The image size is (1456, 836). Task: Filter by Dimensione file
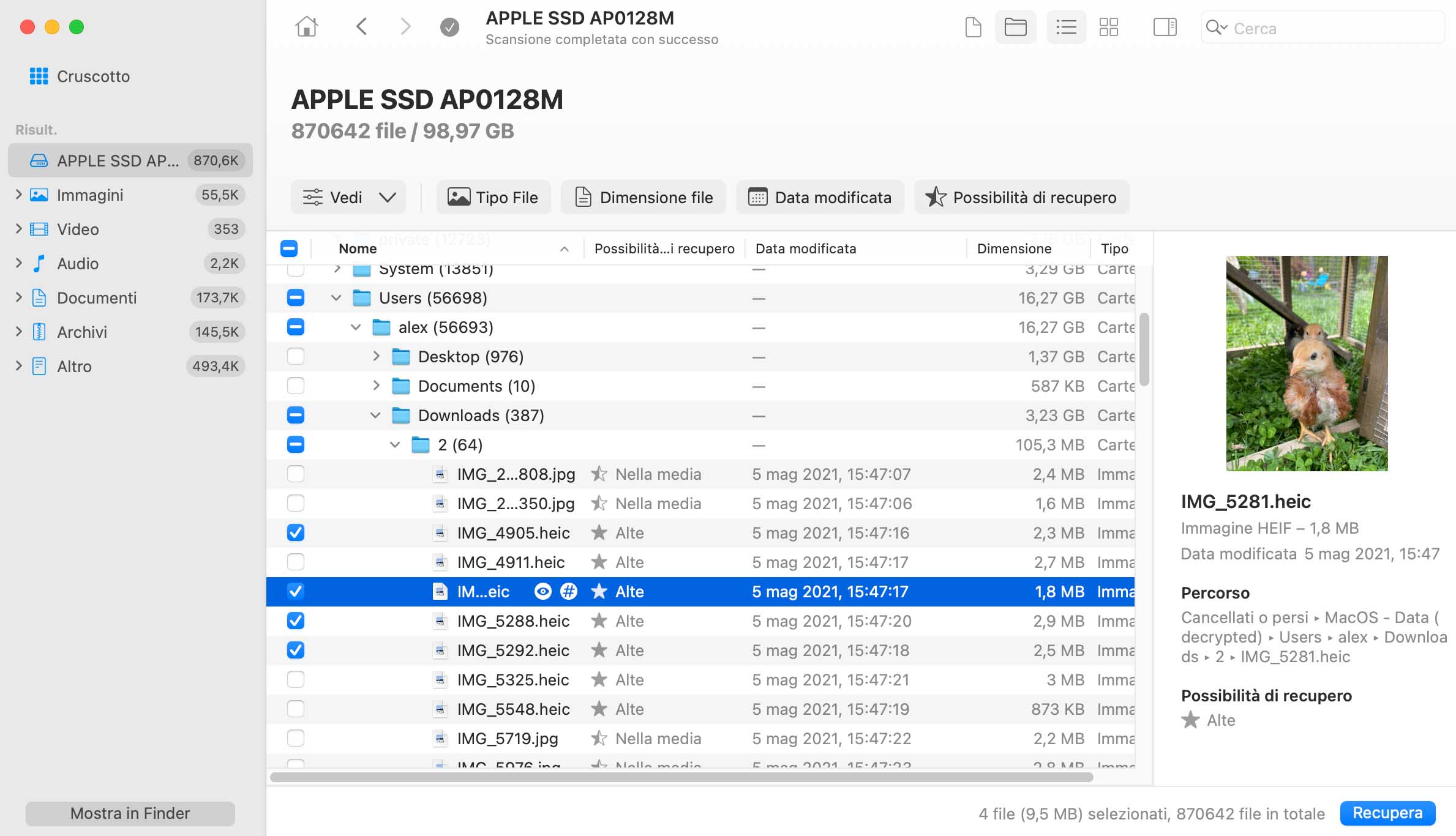(644, 197)
